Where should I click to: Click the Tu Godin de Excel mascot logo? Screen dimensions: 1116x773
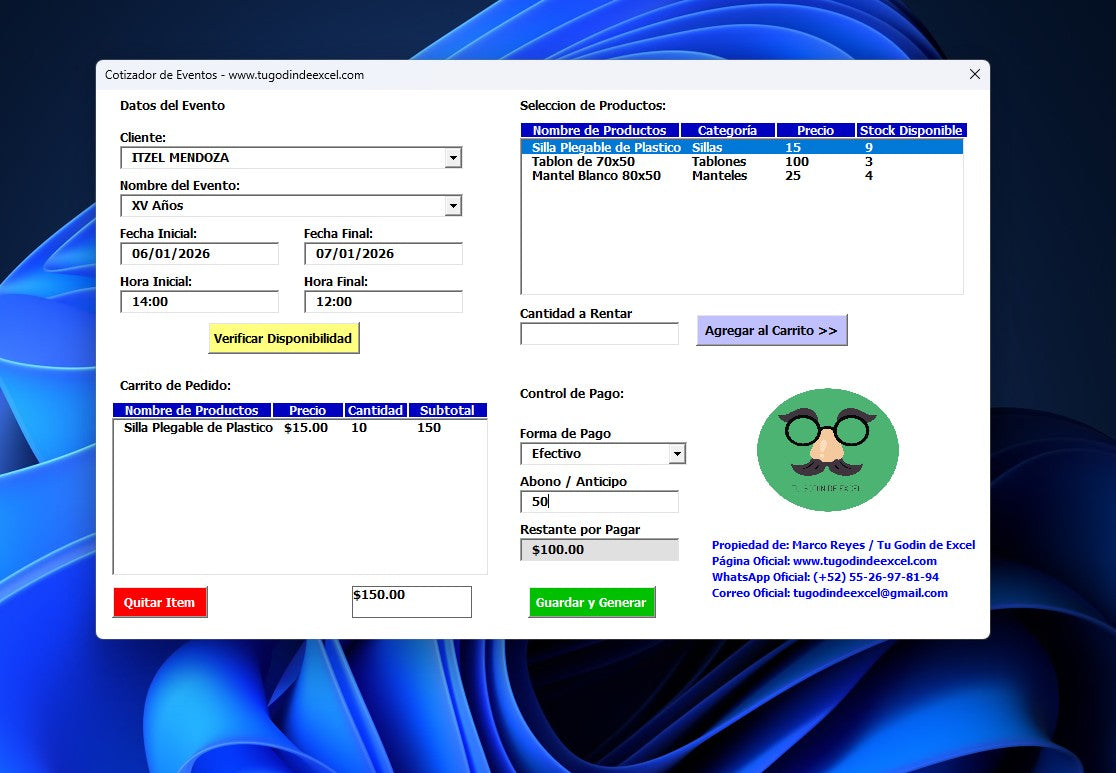click(827, 450)
